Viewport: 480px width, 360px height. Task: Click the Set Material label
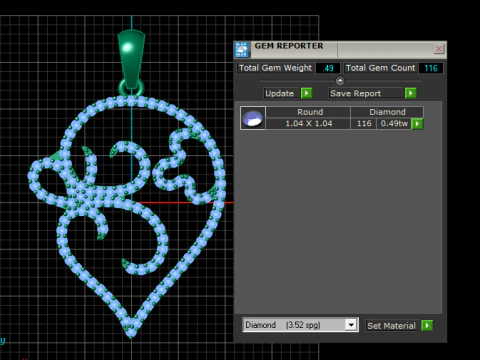(392, 326)
